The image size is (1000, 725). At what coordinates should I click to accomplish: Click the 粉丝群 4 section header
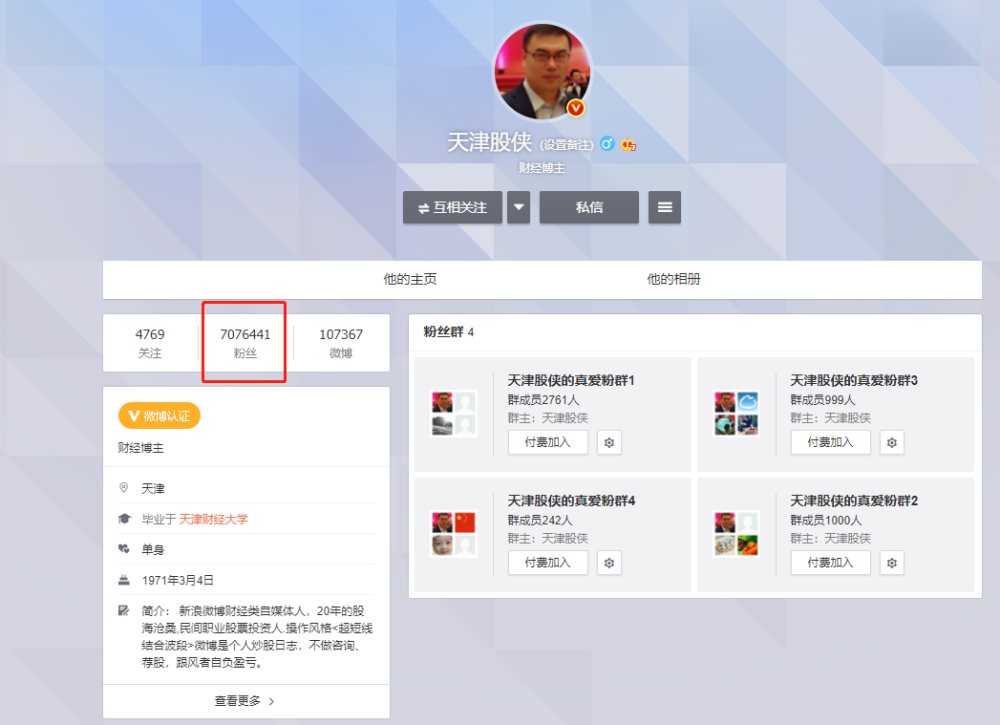click(448, 332)
